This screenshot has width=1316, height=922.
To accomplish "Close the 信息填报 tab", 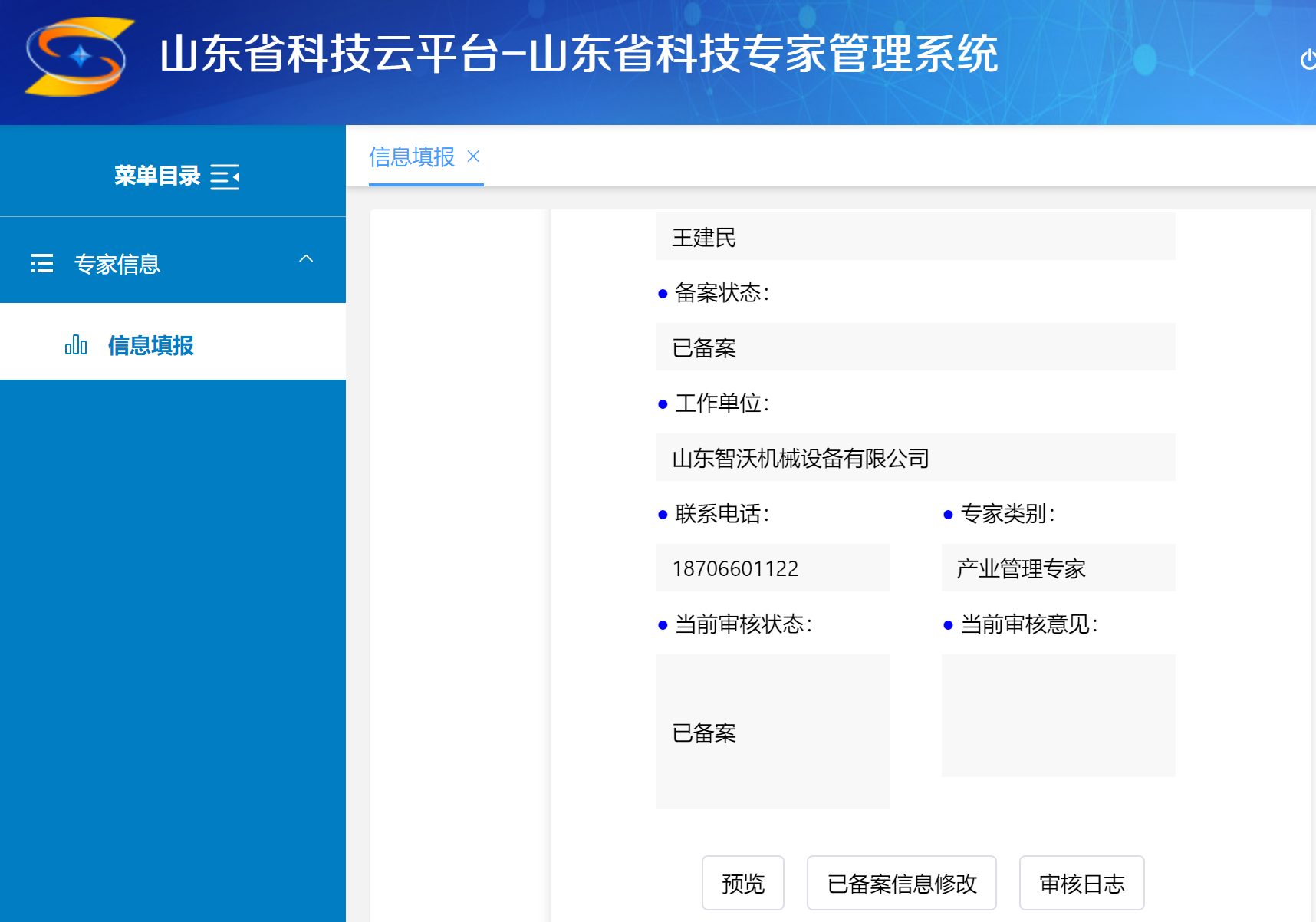I will (x=473, y=156).
